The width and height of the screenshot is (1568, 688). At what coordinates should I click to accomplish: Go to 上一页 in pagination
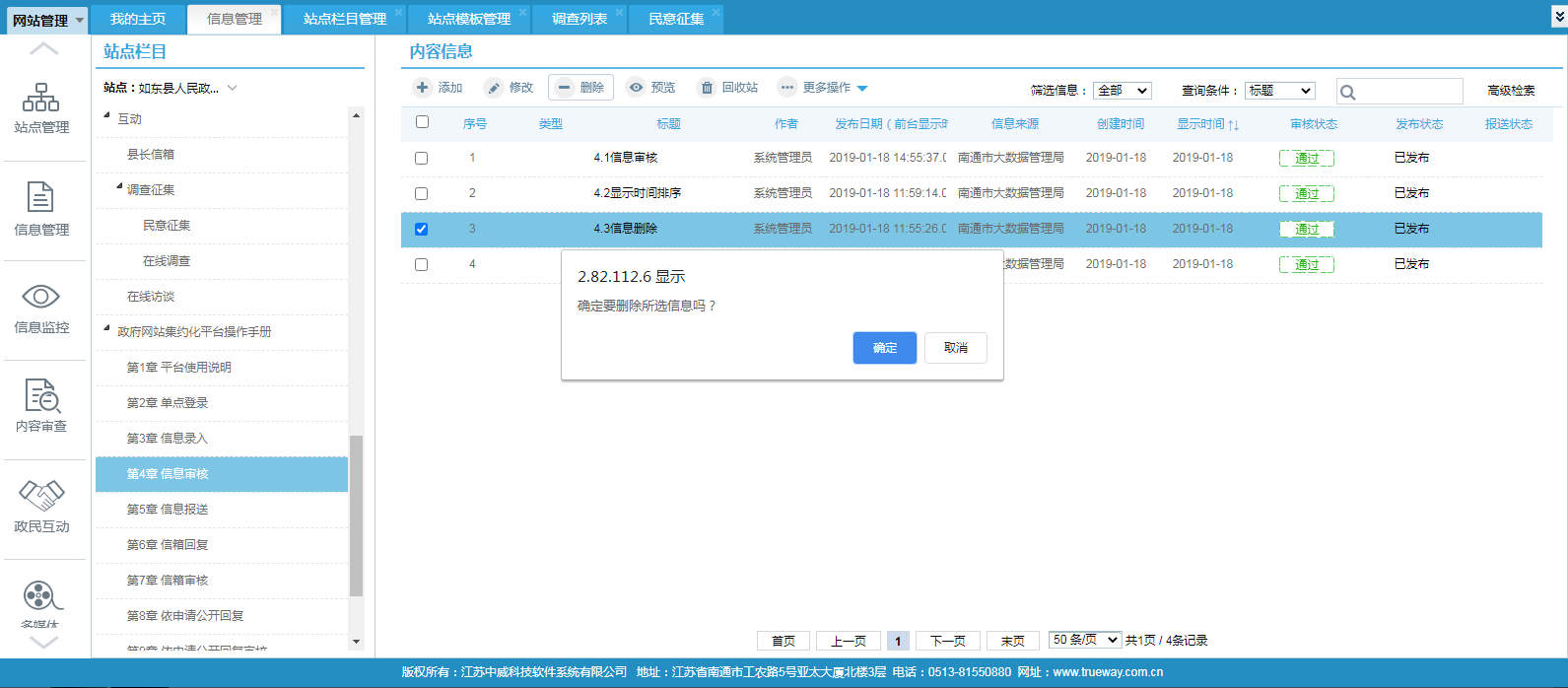(x=849, y=641)
